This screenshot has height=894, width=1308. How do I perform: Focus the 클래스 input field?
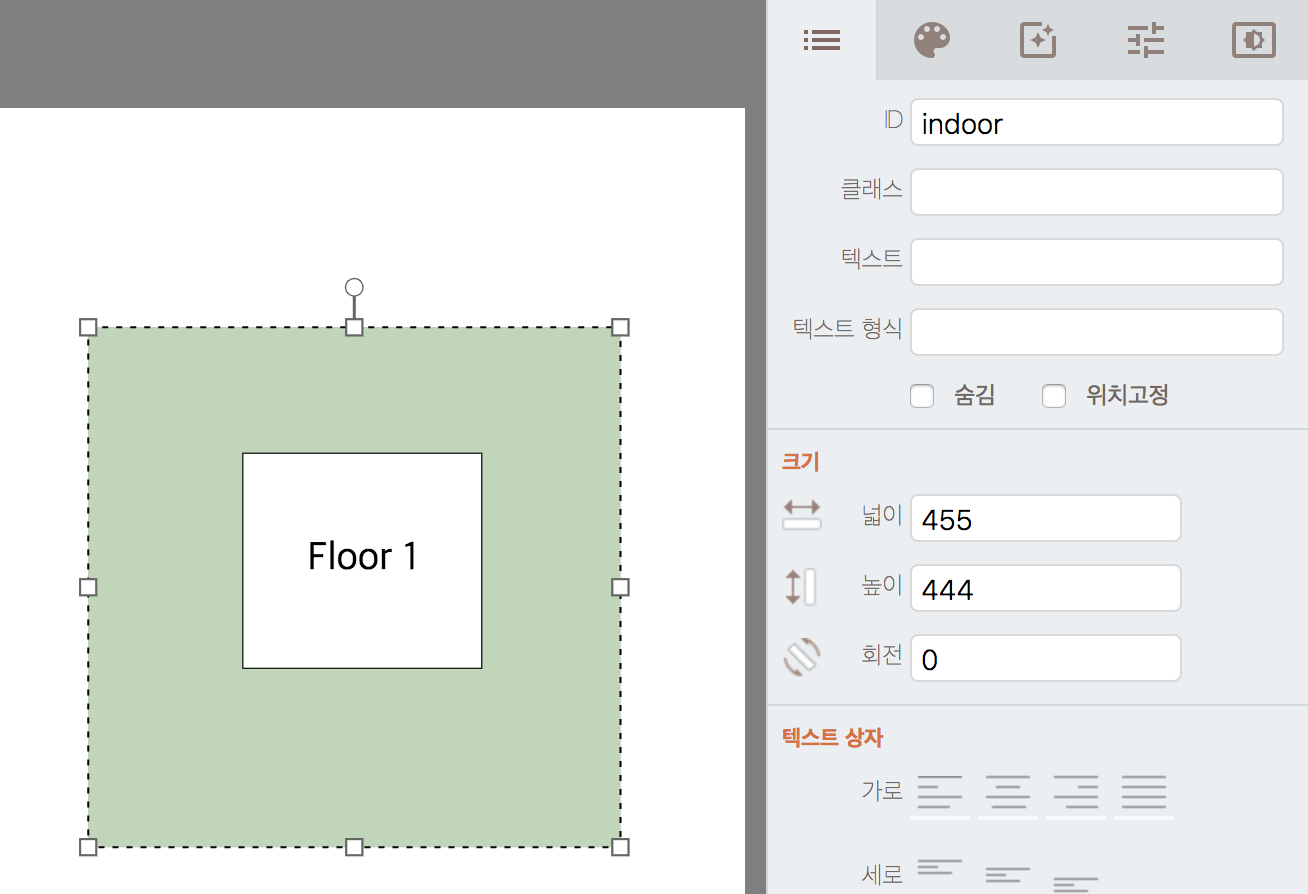(1097, 192)
